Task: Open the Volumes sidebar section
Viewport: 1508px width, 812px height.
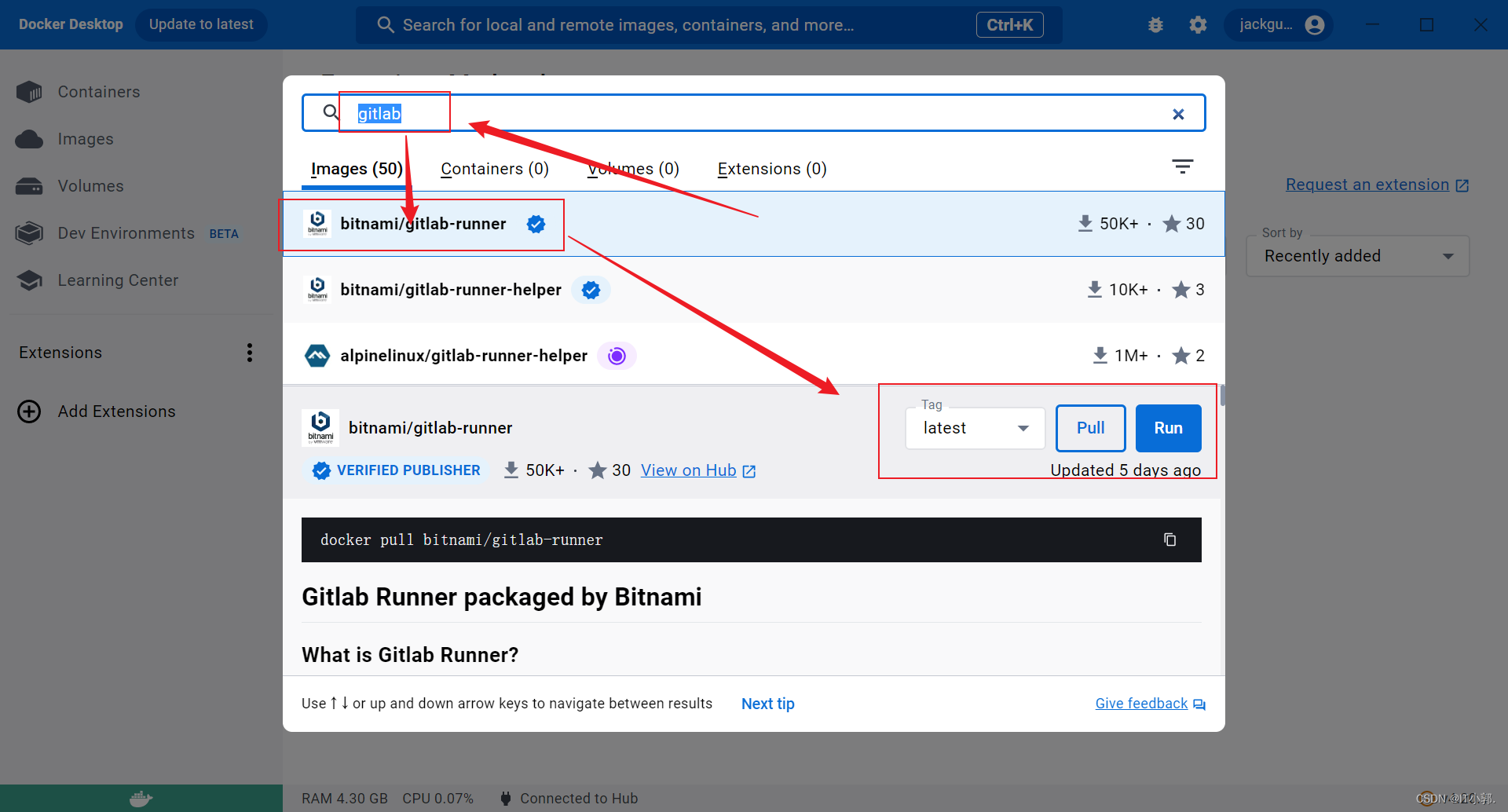Action: pyautogui.click(x=90, y=186)
